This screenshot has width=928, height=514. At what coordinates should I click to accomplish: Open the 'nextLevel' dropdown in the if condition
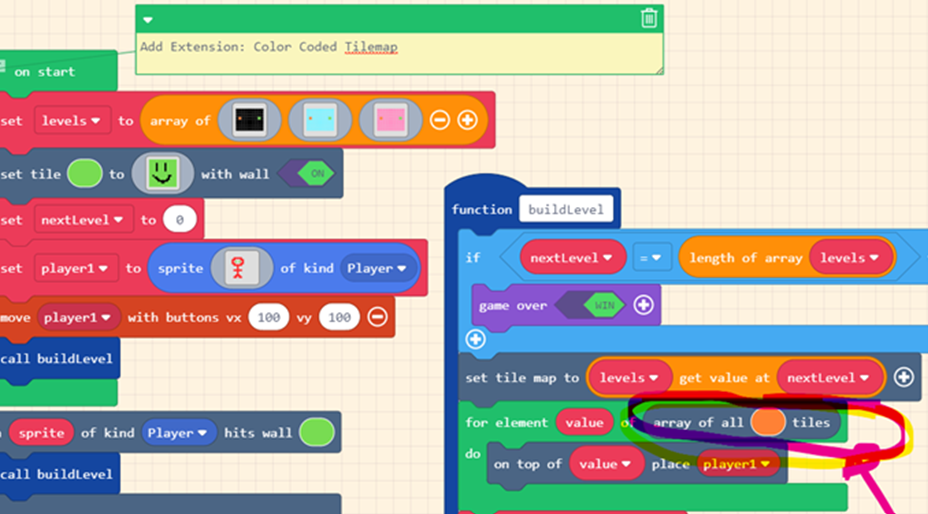pos(572,258)
